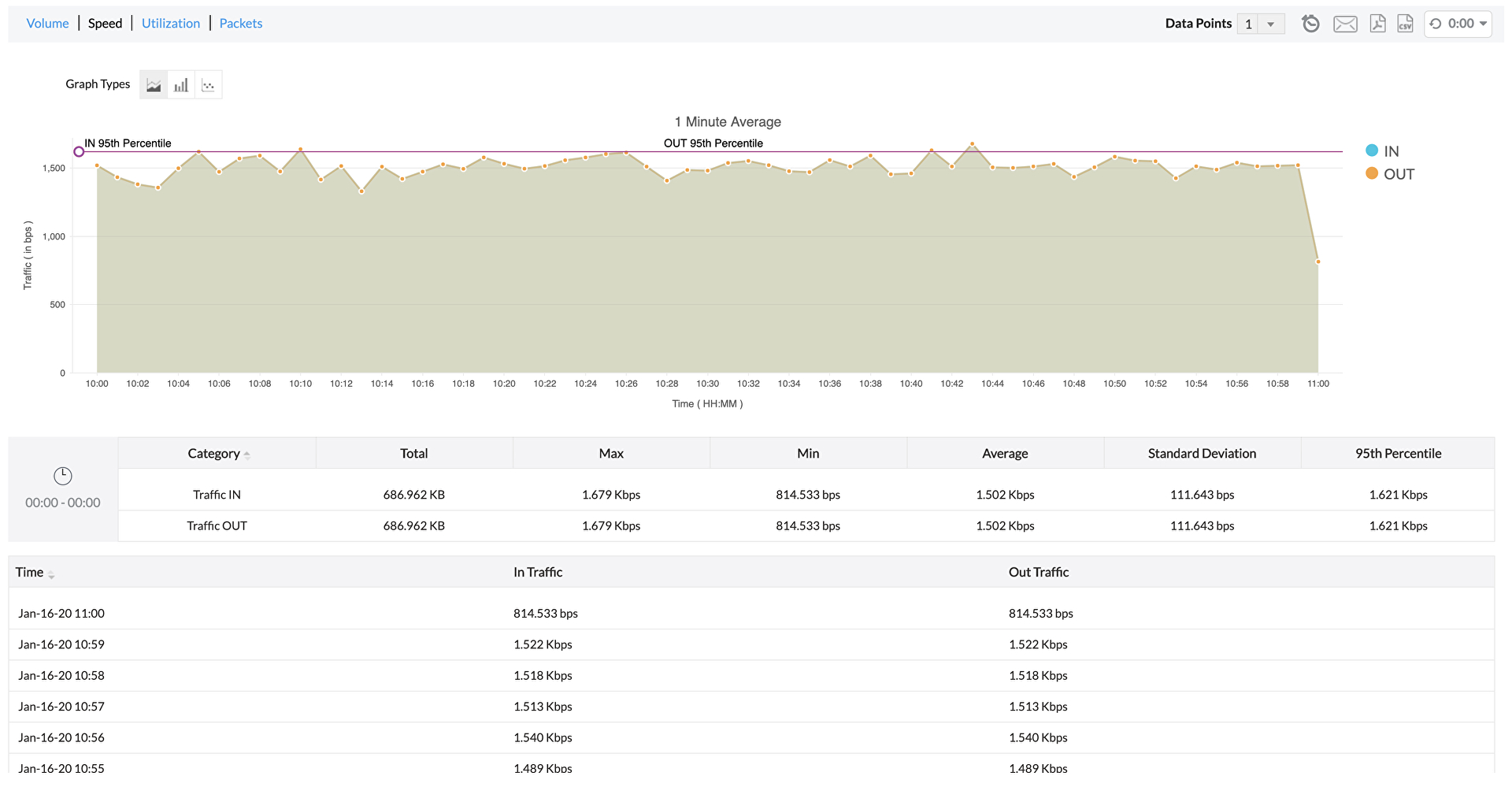
Task: Open the Data Points dropdown
Action: [x=1271, y=24]
